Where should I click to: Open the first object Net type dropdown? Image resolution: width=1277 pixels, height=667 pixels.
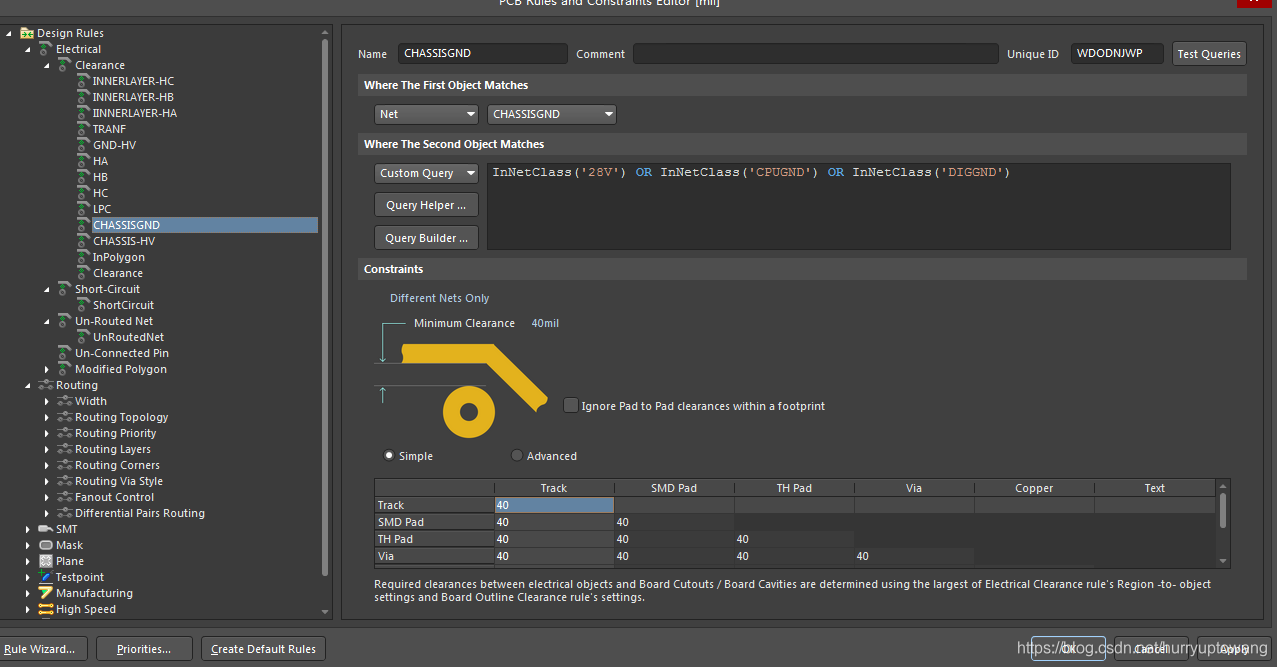click(427, 114)
